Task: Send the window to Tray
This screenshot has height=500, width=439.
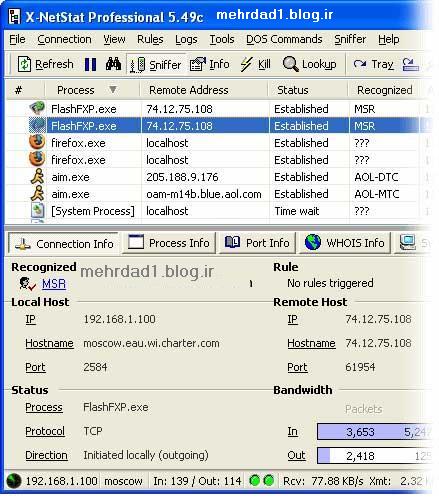Action: 374,64
